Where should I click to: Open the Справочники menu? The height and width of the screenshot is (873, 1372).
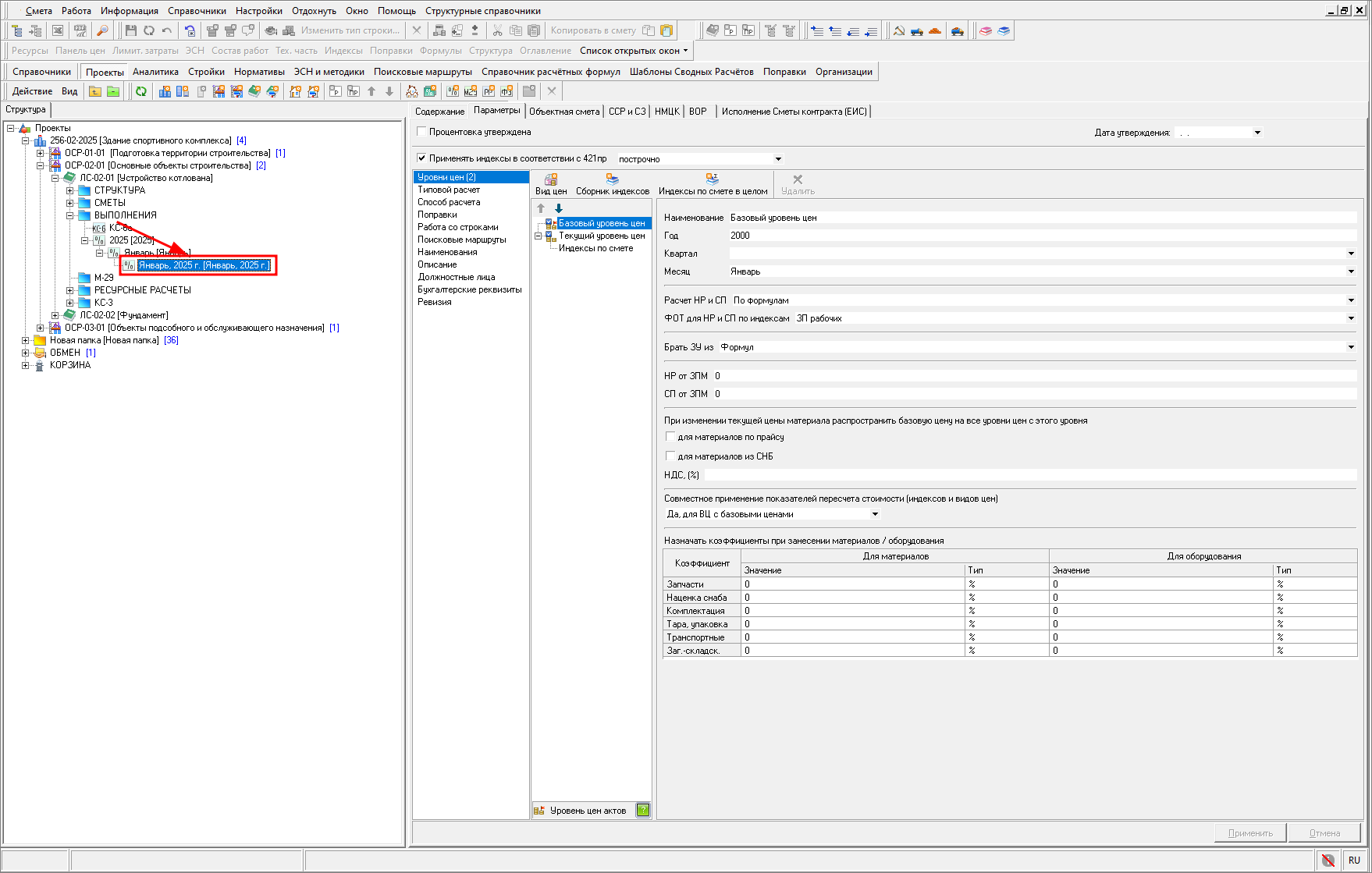[x=197, y=11]
